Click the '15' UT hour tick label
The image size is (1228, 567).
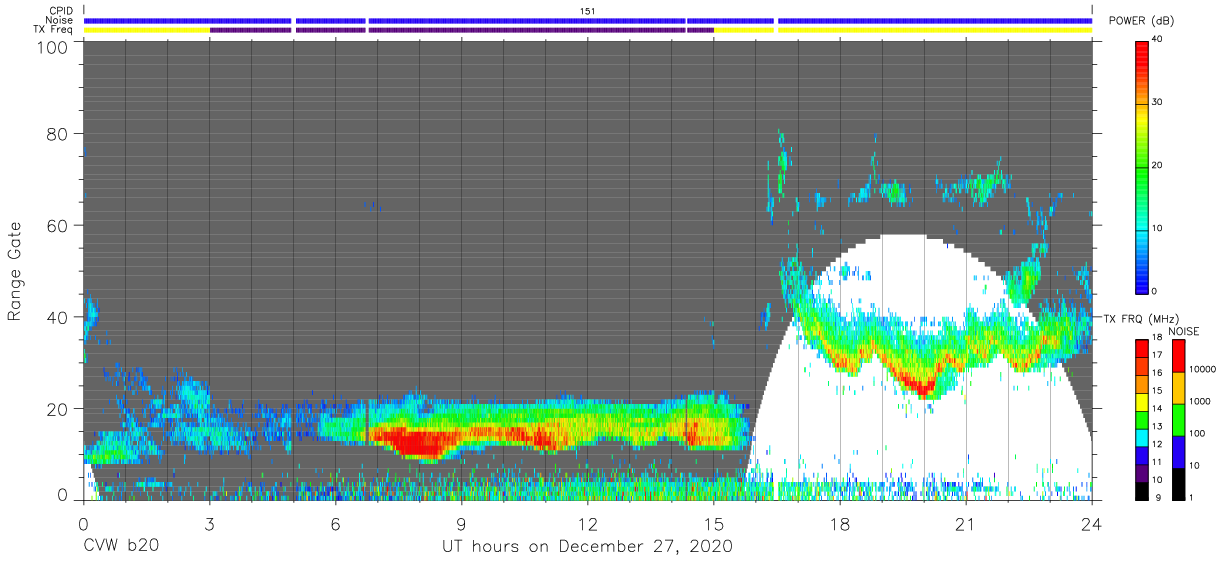[x=714, y=523]
